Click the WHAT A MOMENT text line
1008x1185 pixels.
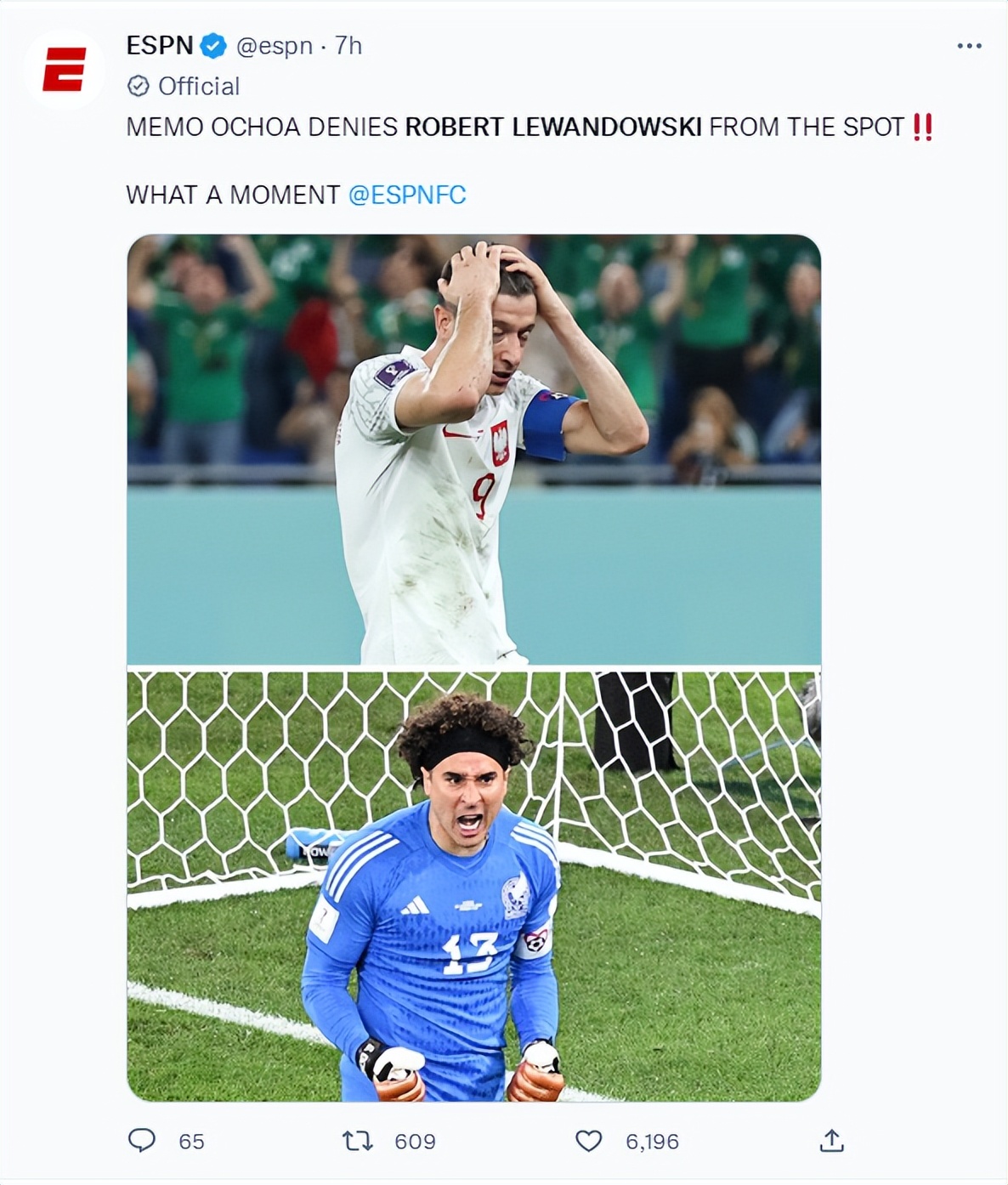coord(233,195)
